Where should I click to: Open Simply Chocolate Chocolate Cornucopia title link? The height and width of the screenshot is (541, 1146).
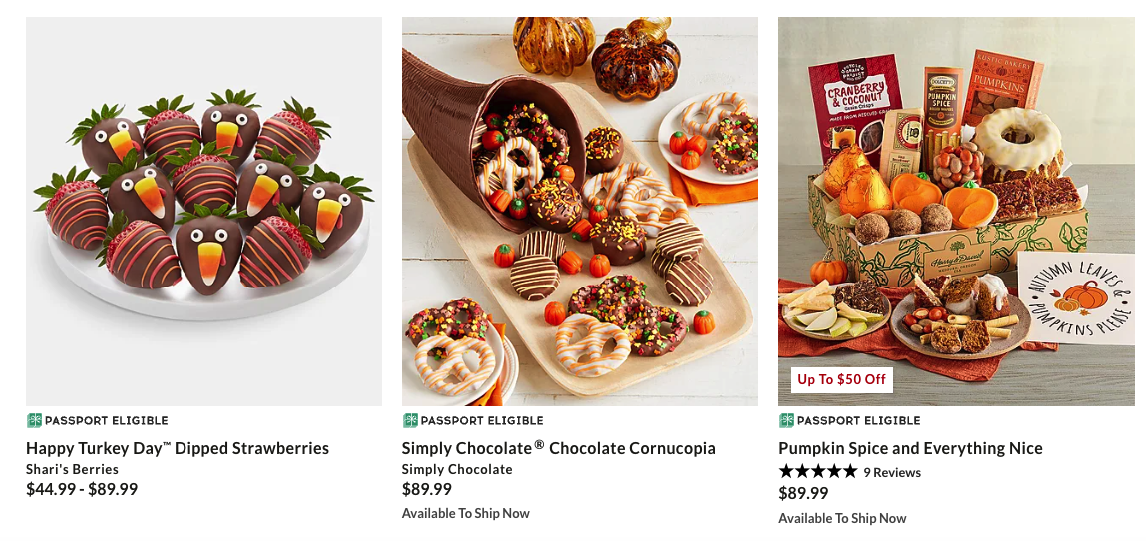coord(559,448)
